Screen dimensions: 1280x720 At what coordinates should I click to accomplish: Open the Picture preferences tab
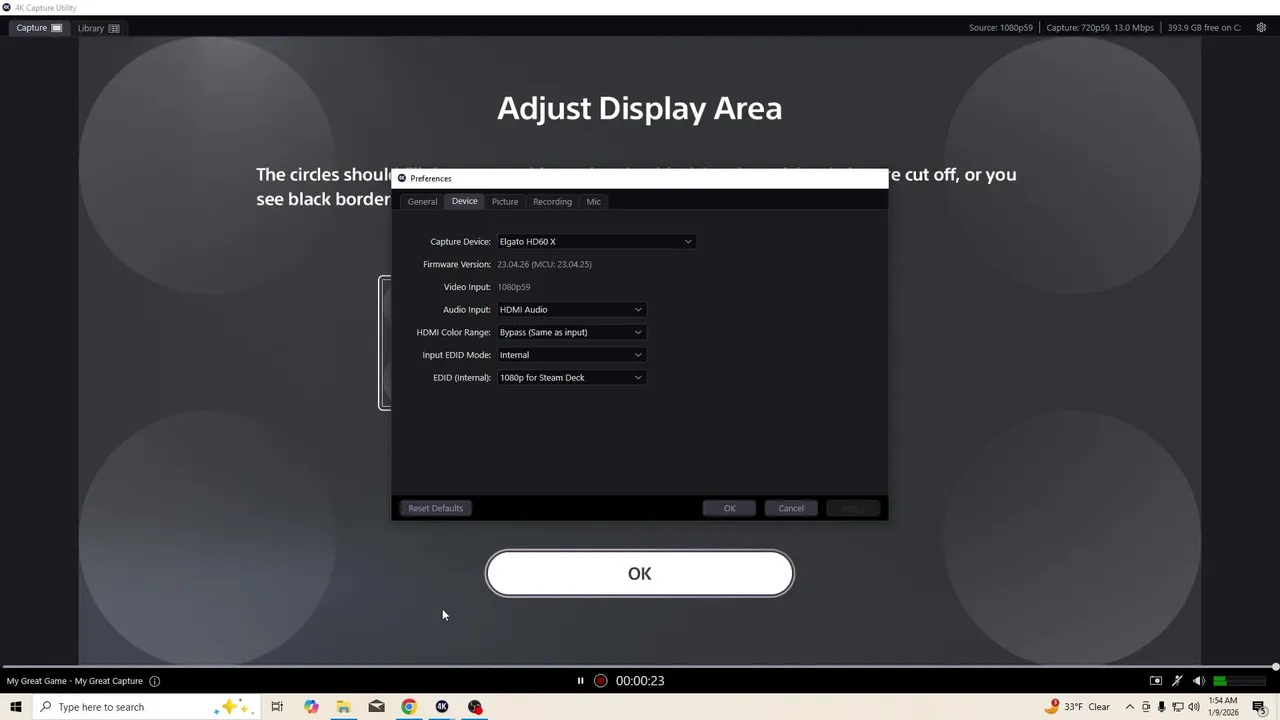[x=505, y=202]
